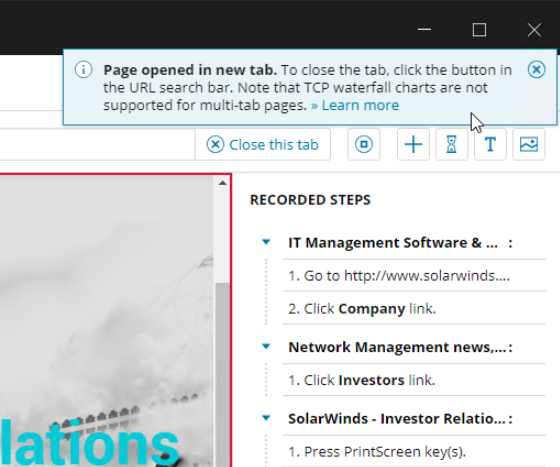This screenshot has width=560, height=467.
Task: Dismiss the notification with X icon
Action: [x=536, y=69]
